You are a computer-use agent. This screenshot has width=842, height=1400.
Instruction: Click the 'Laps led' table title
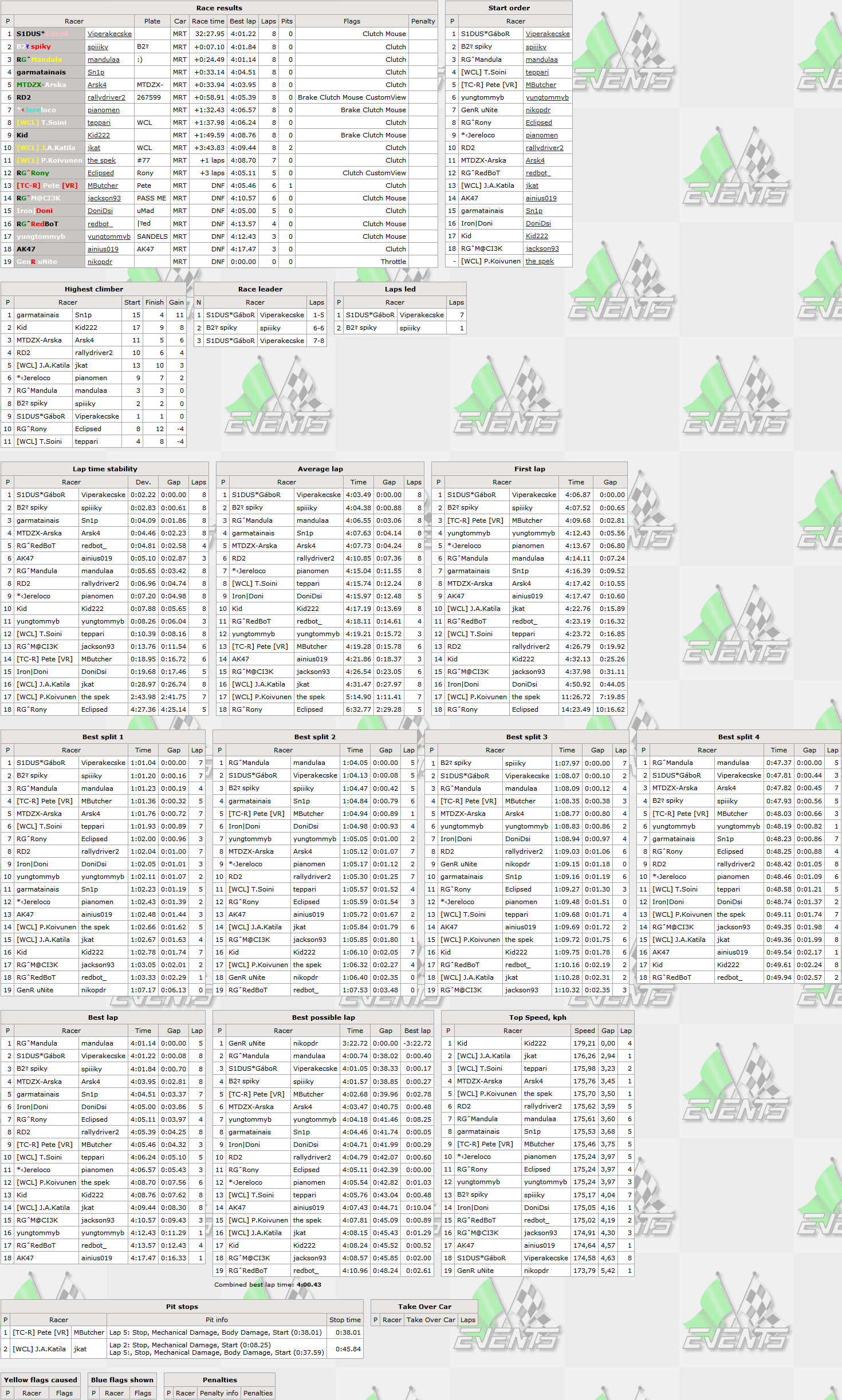tap(400, 289)
